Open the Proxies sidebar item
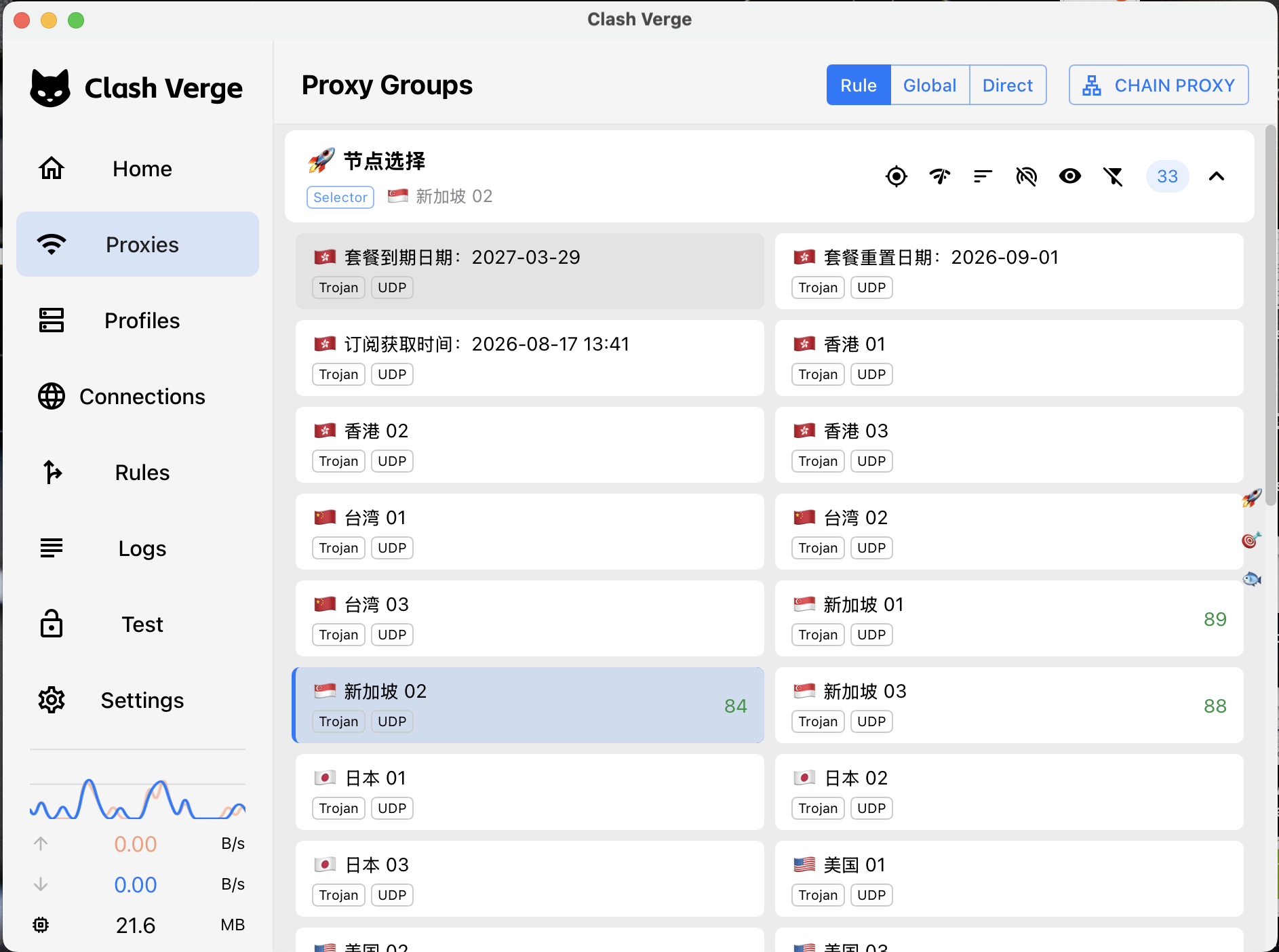Image resolution: width=1279 pixels, height=952 pixels. (138, 244)
